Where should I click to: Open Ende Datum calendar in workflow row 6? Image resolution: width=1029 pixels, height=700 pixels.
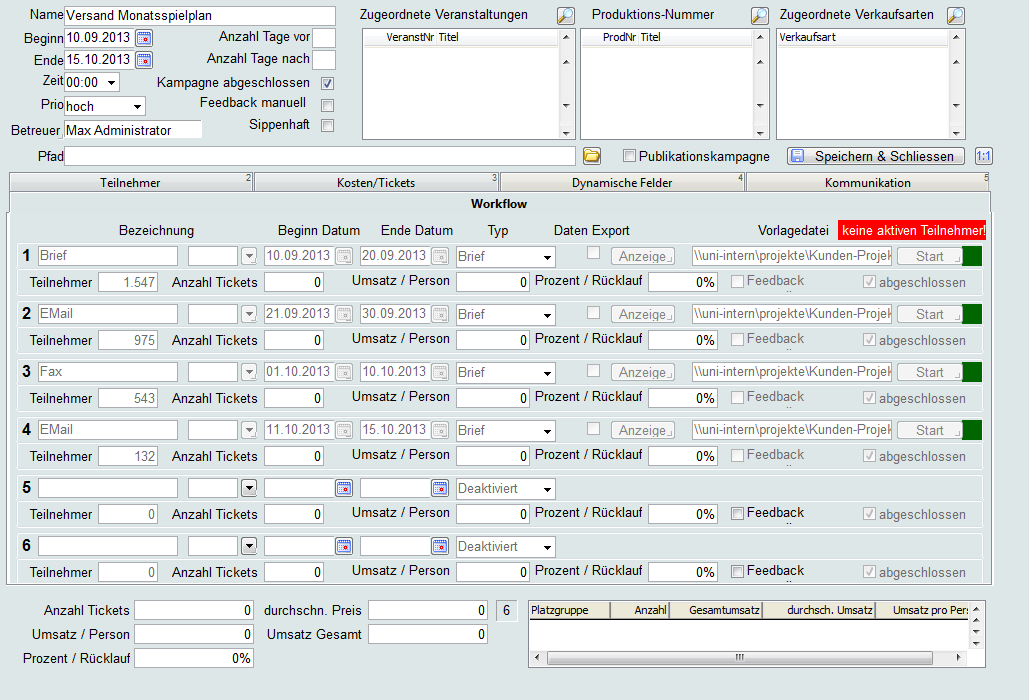tap(440, 546)
